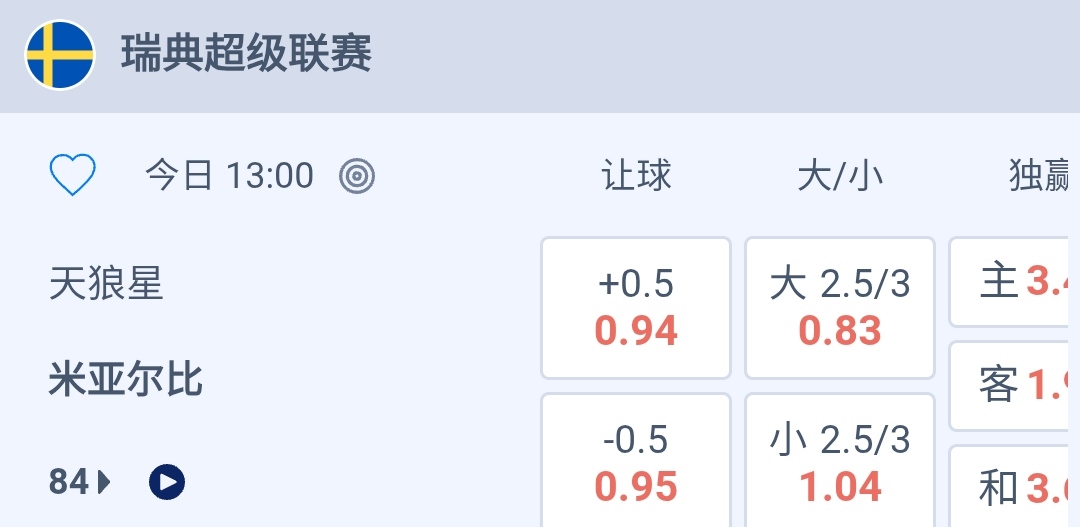The height and width of the screenshot is (527, 1080).
Task: Choose the 客 away win odds
Action: pyautogui.click(x=1015, y=385)
